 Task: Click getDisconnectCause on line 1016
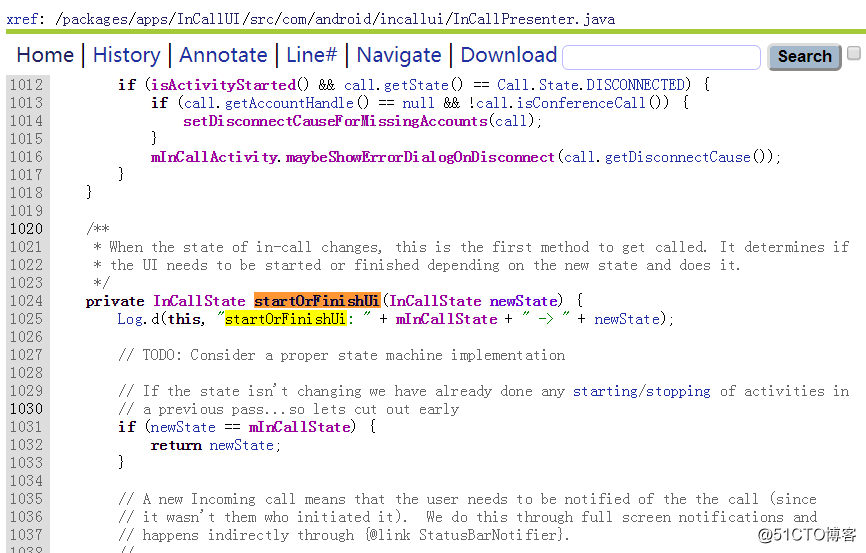point(678,157)
